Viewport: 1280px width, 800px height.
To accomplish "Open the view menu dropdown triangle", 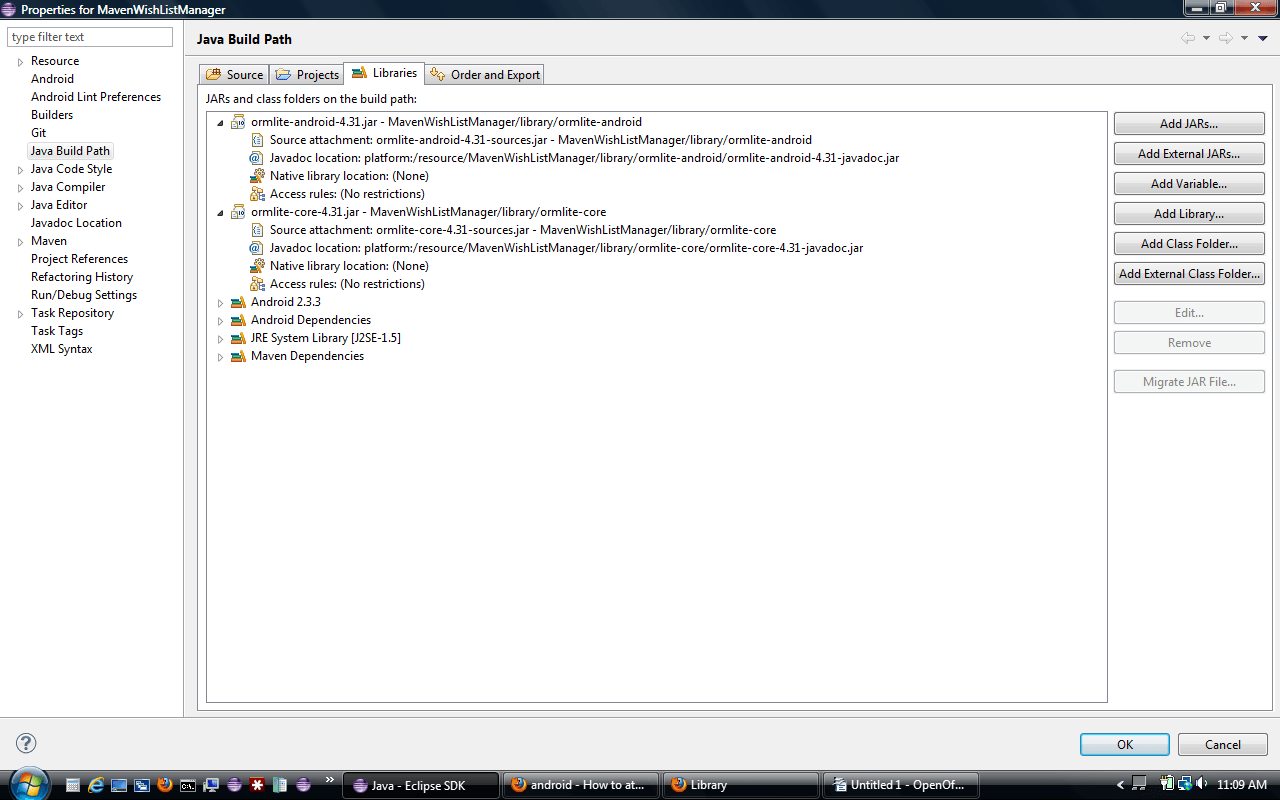I will [x=1263, y=38].
